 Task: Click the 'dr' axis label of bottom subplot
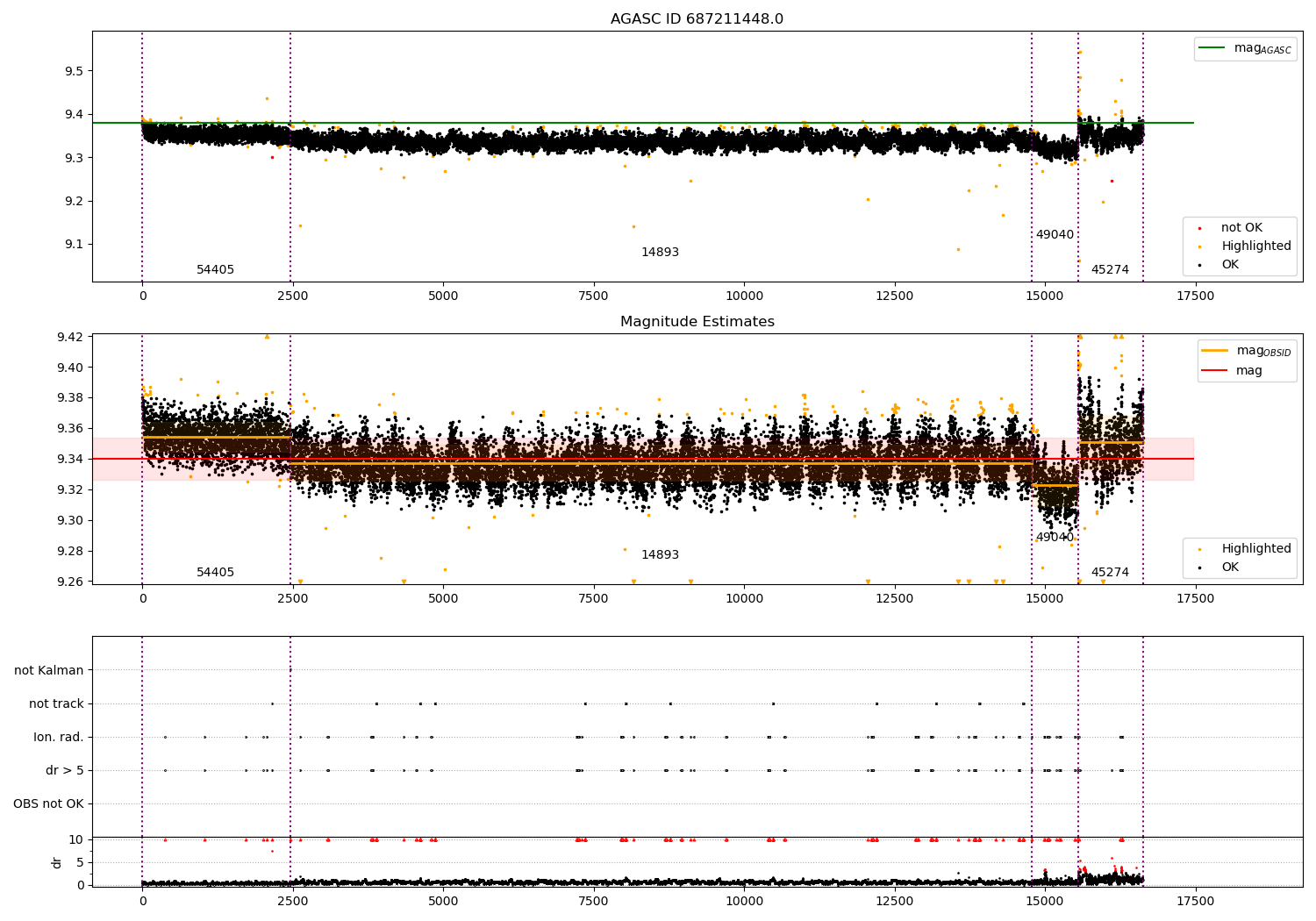pyautogui.click(x=57, y=863)
